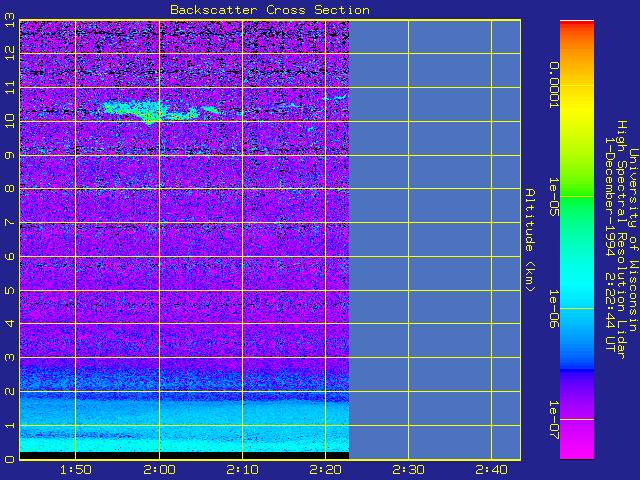Click the 2:20 time axis label
Screen dimensions: 640x480
325,470
